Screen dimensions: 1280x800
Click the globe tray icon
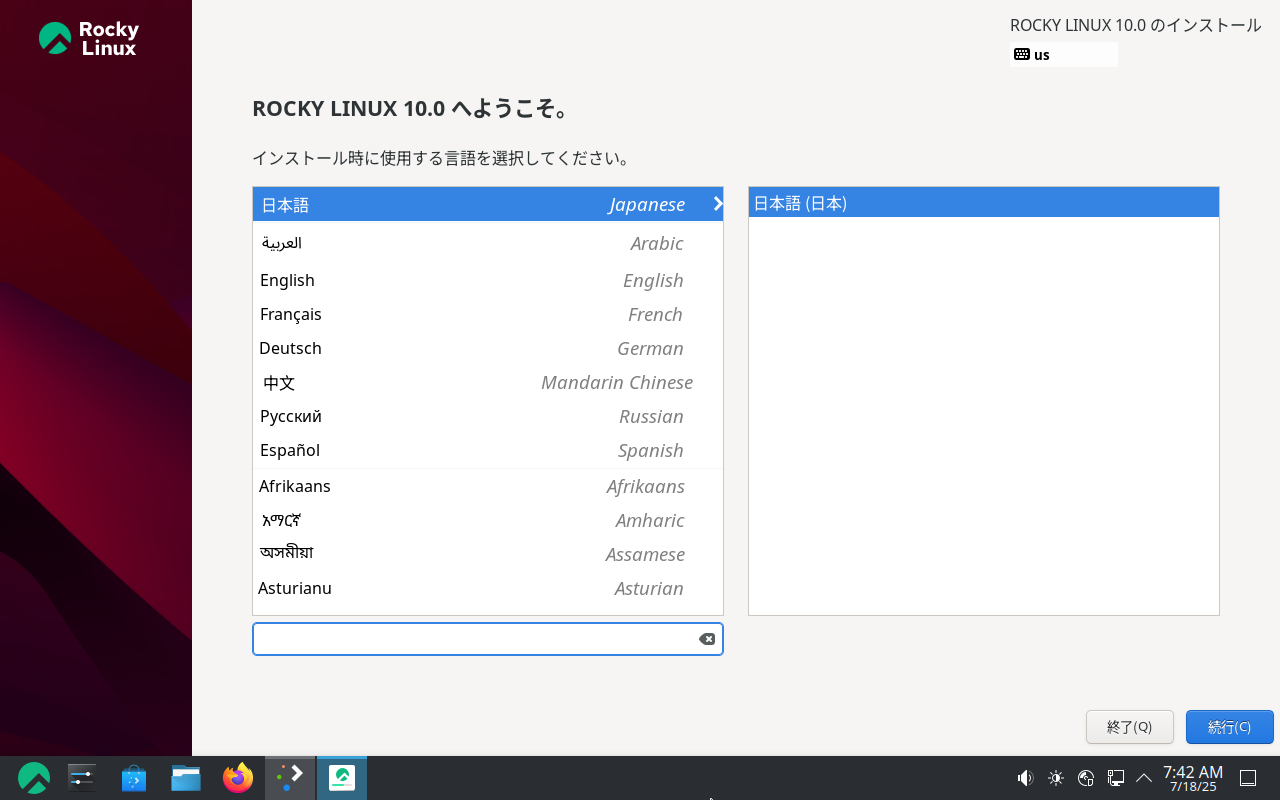coord(1086,778)
